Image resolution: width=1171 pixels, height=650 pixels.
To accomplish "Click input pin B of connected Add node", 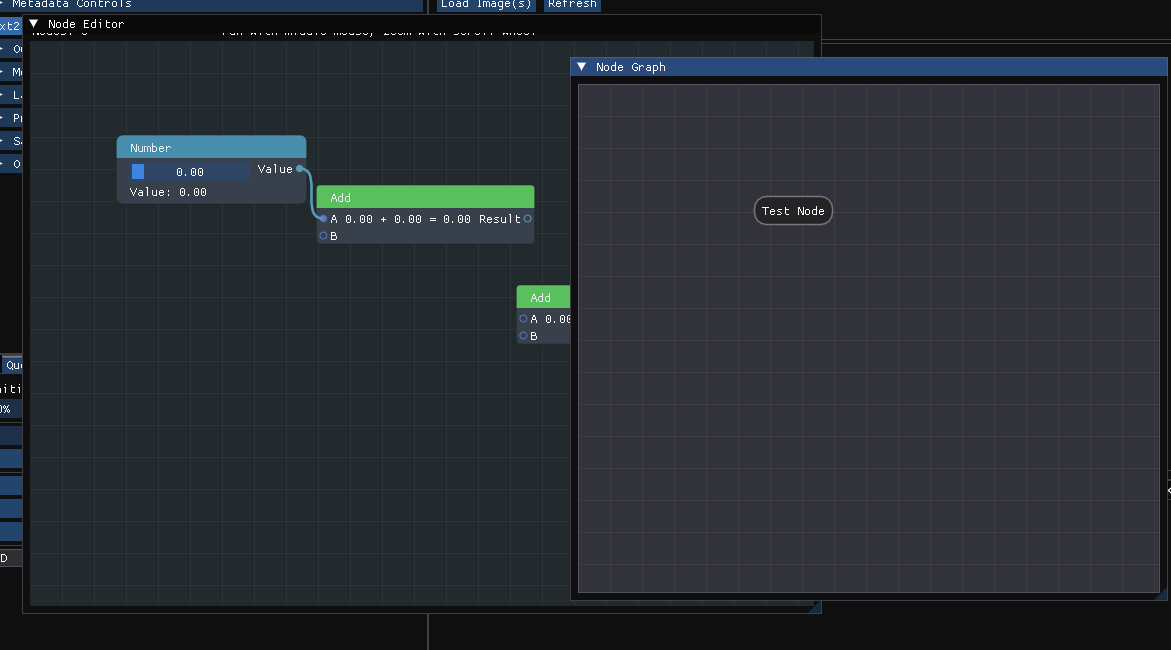I will (x=323, y=236).
